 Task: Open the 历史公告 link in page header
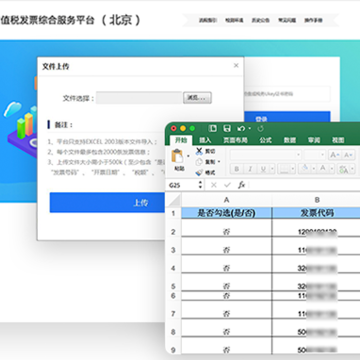point(260,20)
